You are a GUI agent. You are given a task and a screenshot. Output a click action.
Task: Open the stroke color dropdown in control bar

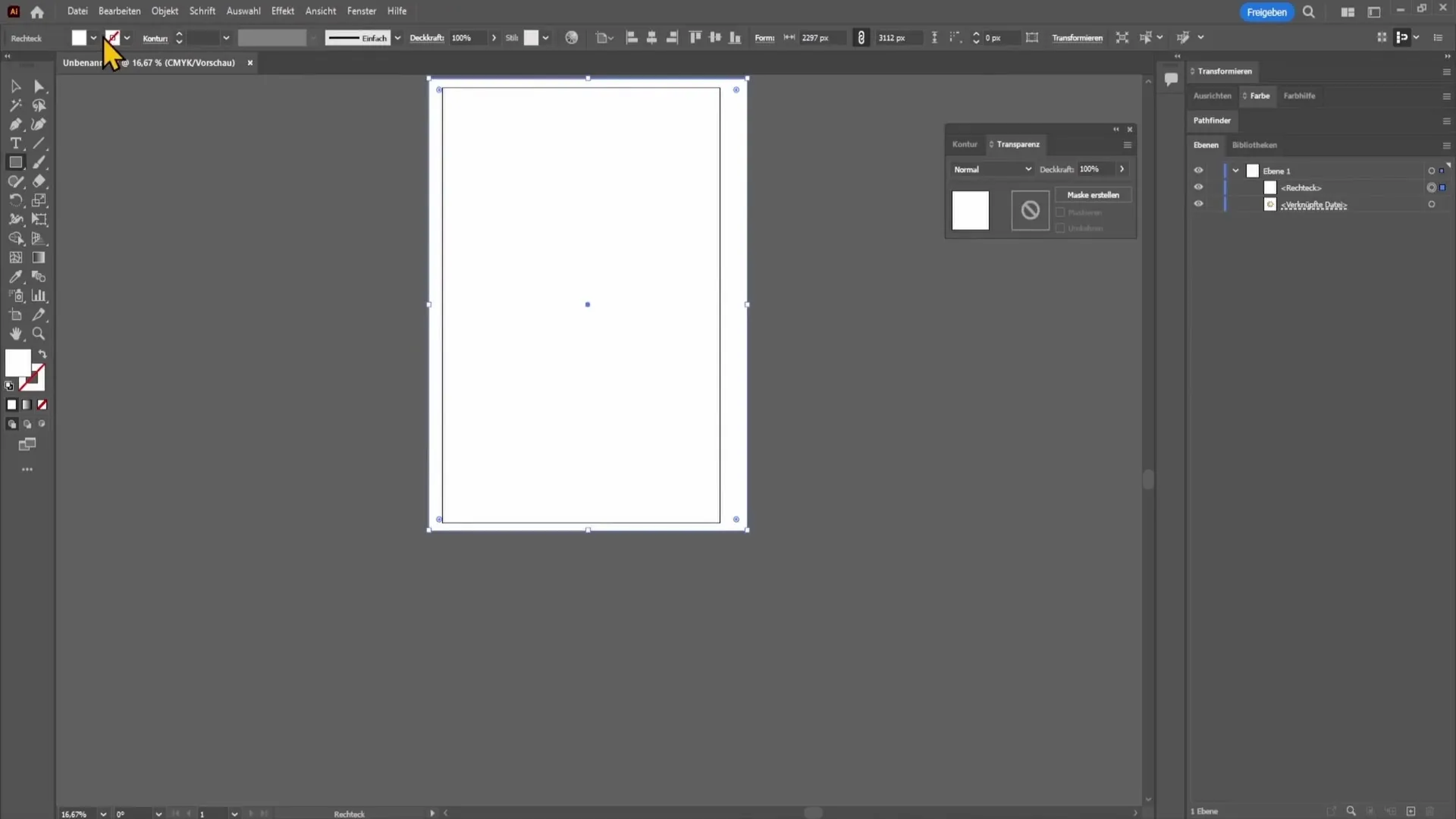[127, 38]
